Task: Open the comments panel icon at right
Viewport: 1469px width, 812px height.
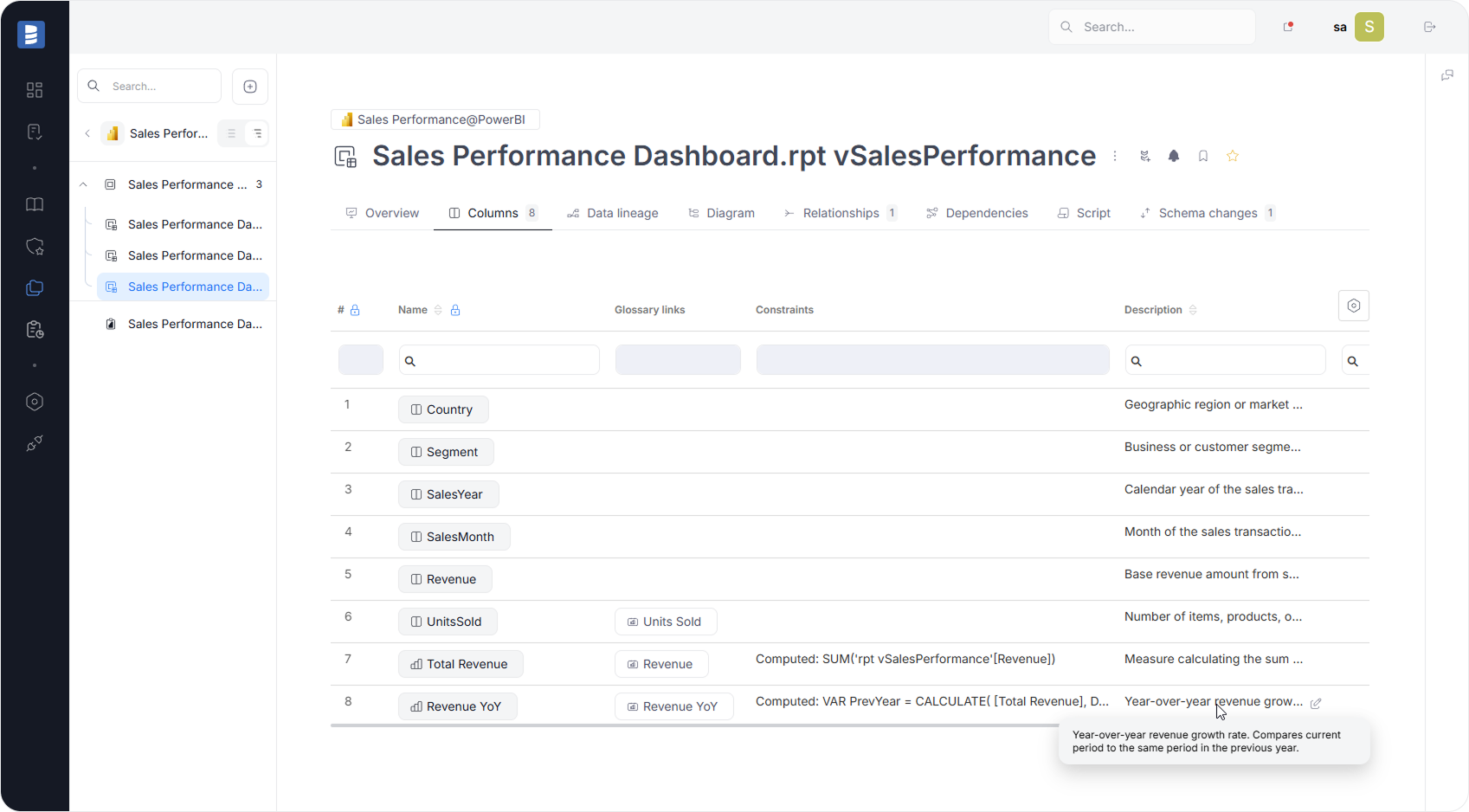Action: (x=1446, y=76)
